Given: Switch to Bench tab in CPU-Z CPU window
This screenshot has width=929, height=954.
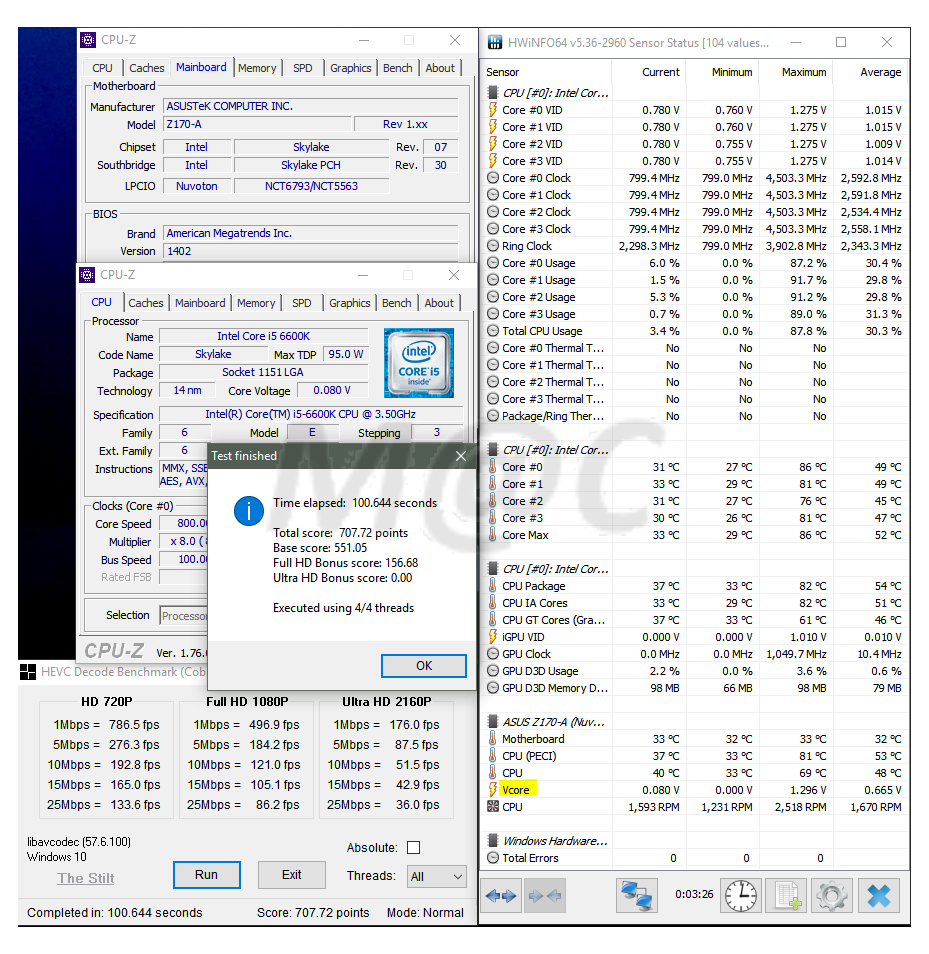Looking at the screenshot, I should pos(397,303).
